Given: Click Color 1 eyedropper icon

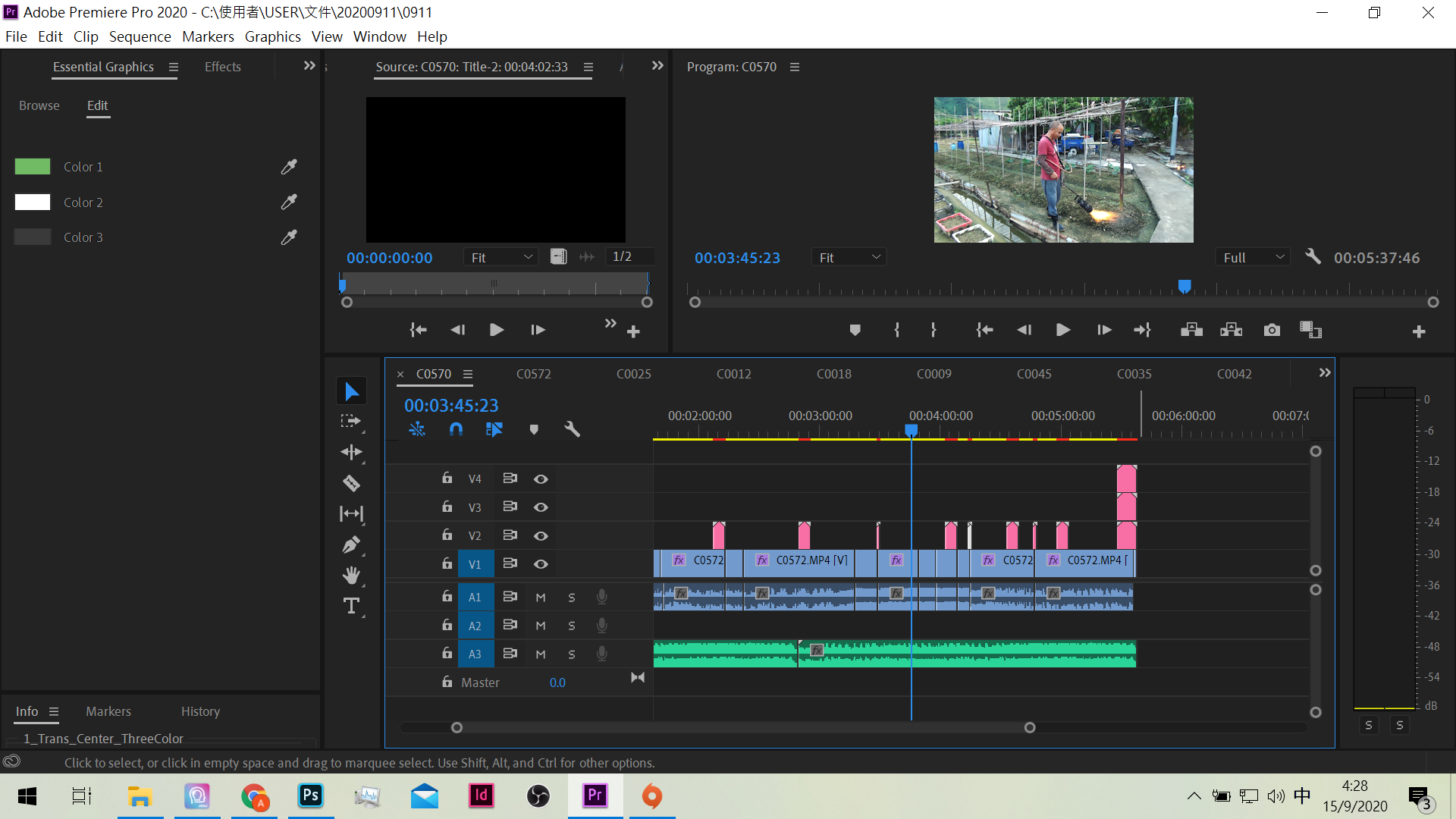Looking at the screenshot, I should (x=289, y=167).
